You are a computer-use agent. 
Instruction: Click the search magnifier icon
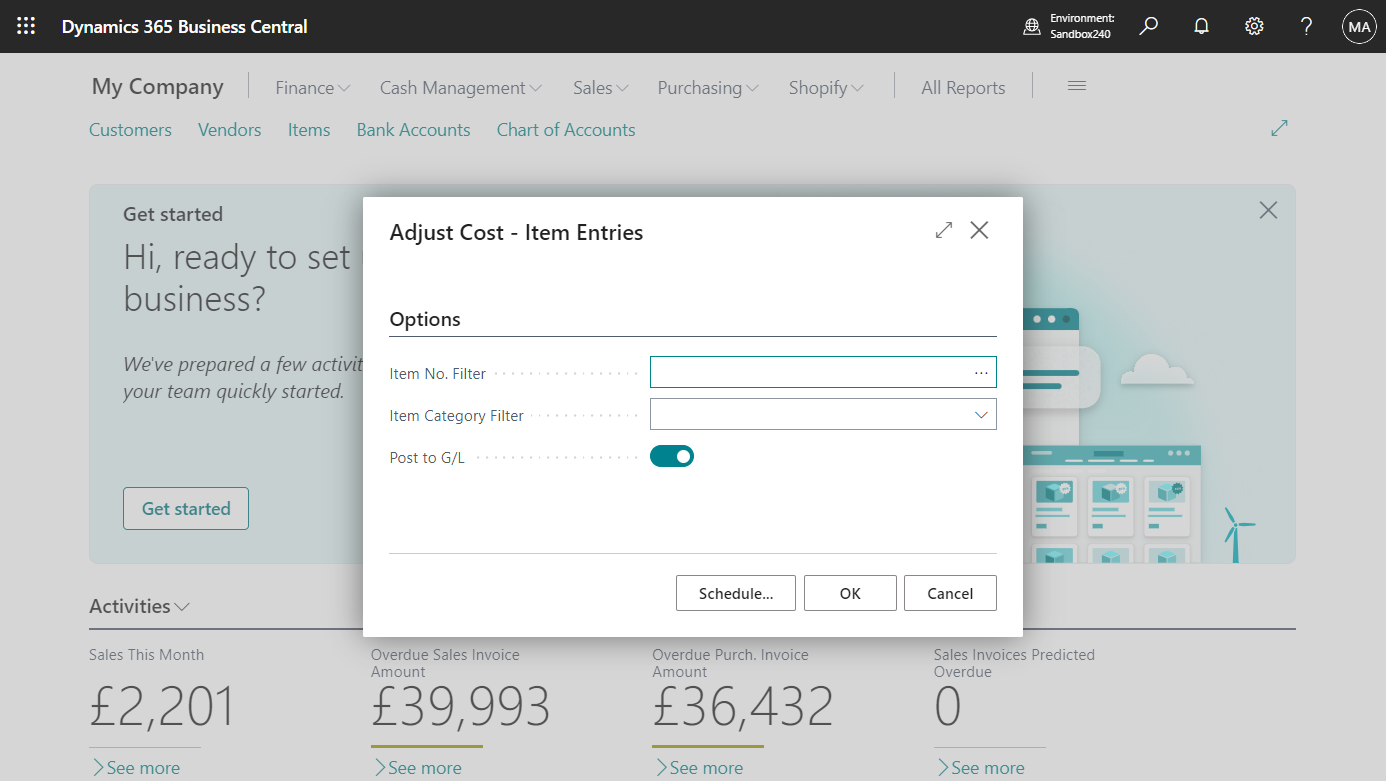(x=1148, y=26)
